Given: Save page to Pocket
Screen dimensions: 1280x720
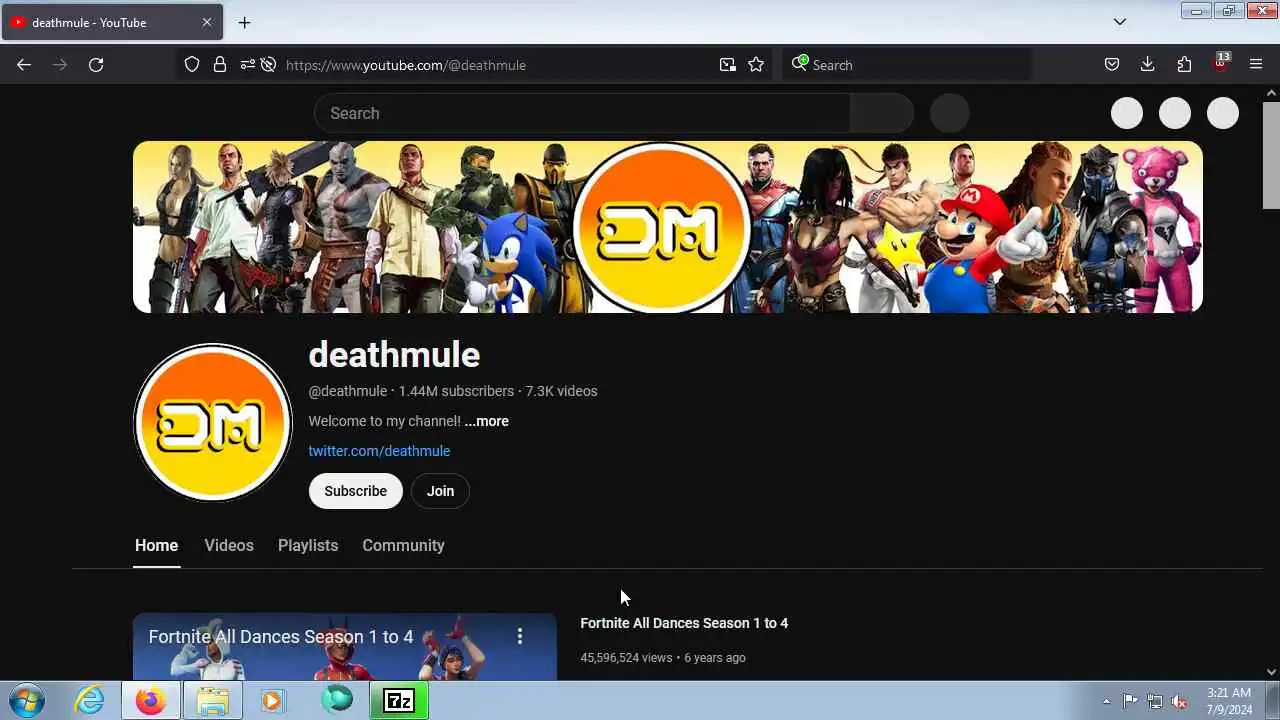Looking at the screenshot, I should 1112,65.
